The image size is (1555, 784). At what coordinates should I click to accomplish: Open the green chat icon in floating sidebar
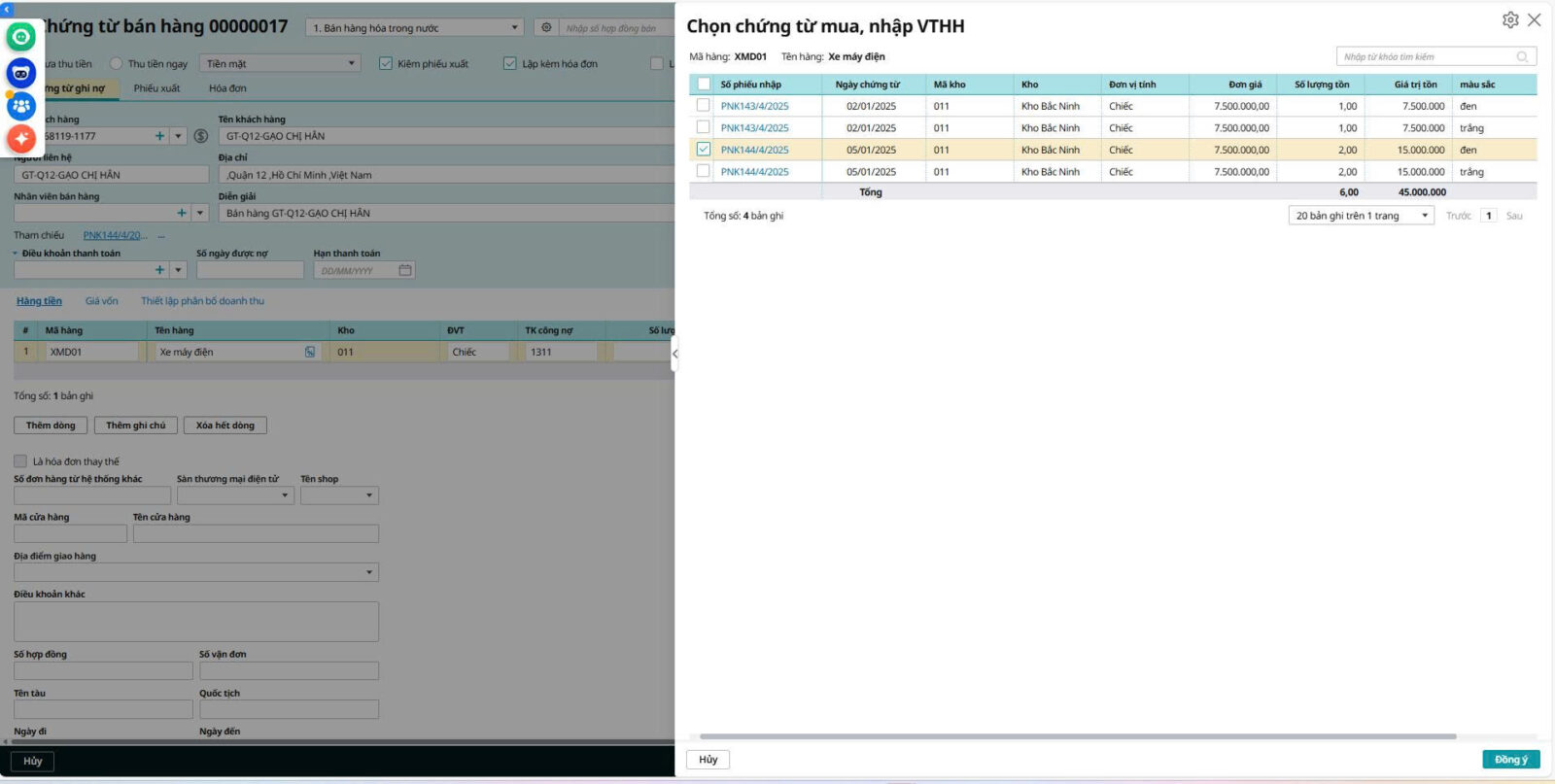tap(21, 37)
